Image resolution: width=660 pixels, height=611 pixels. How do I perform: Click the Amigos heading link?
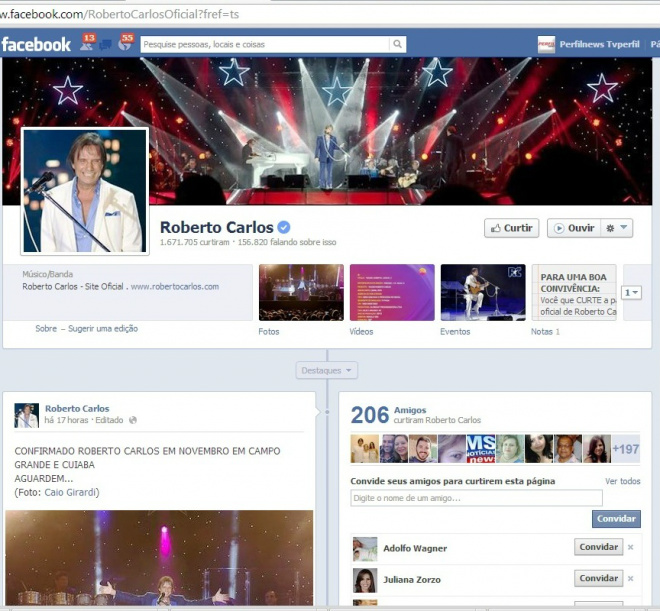pyautogui.click(x=410, y=410)
